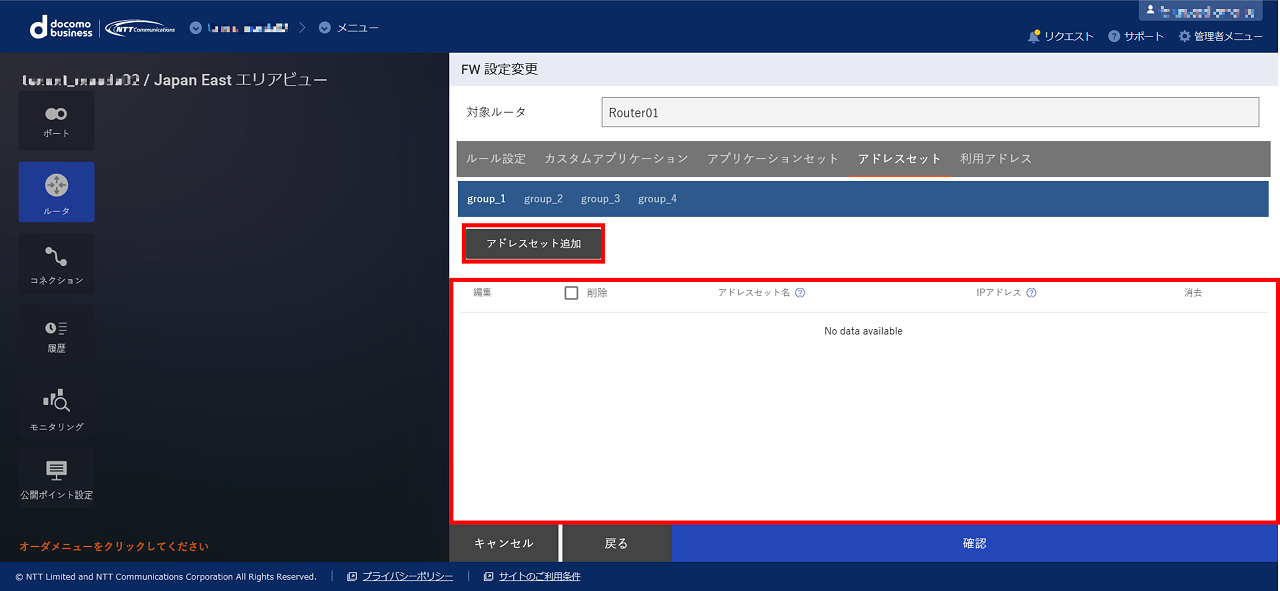1280x591 pixels.
Task: Expand the メニュー dropdown chevron
Action: click(x=324, y=28)
